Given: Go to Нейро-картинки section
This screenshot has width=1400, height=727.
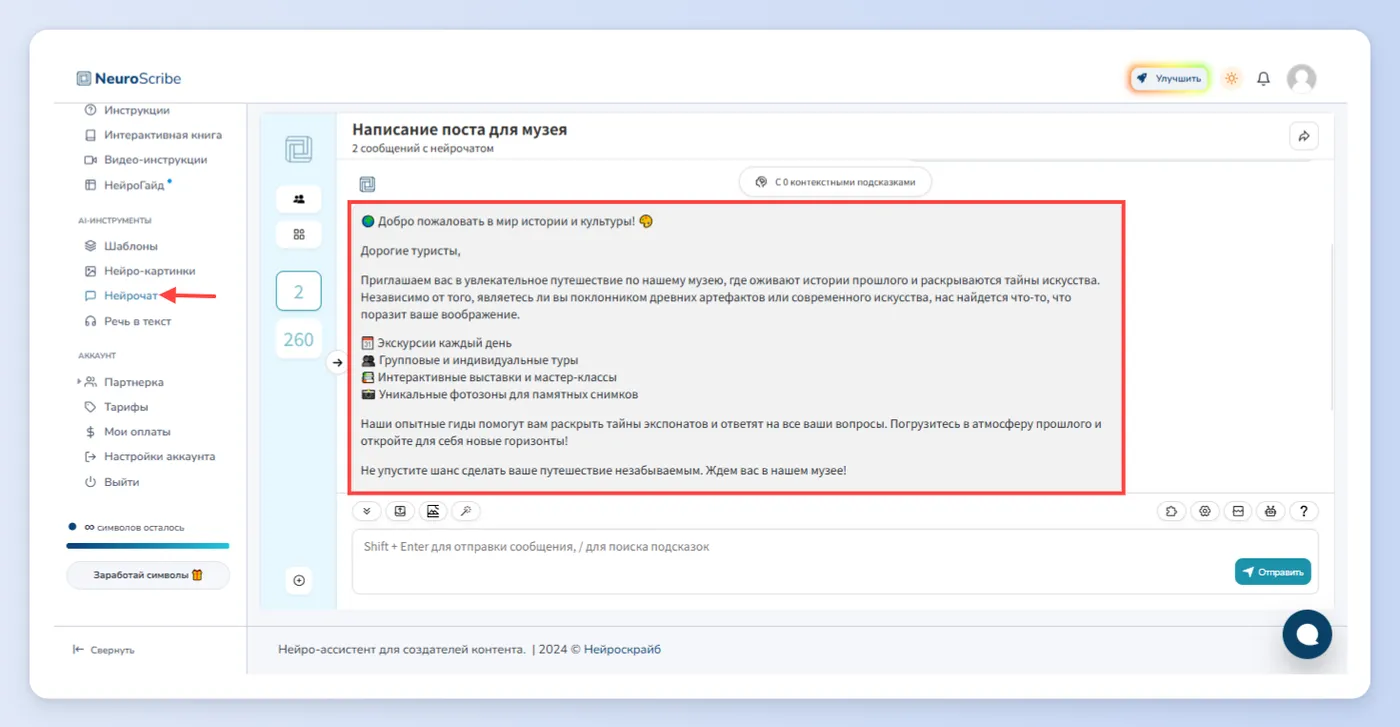Looking at the screenshot, I should click(139, 271).
